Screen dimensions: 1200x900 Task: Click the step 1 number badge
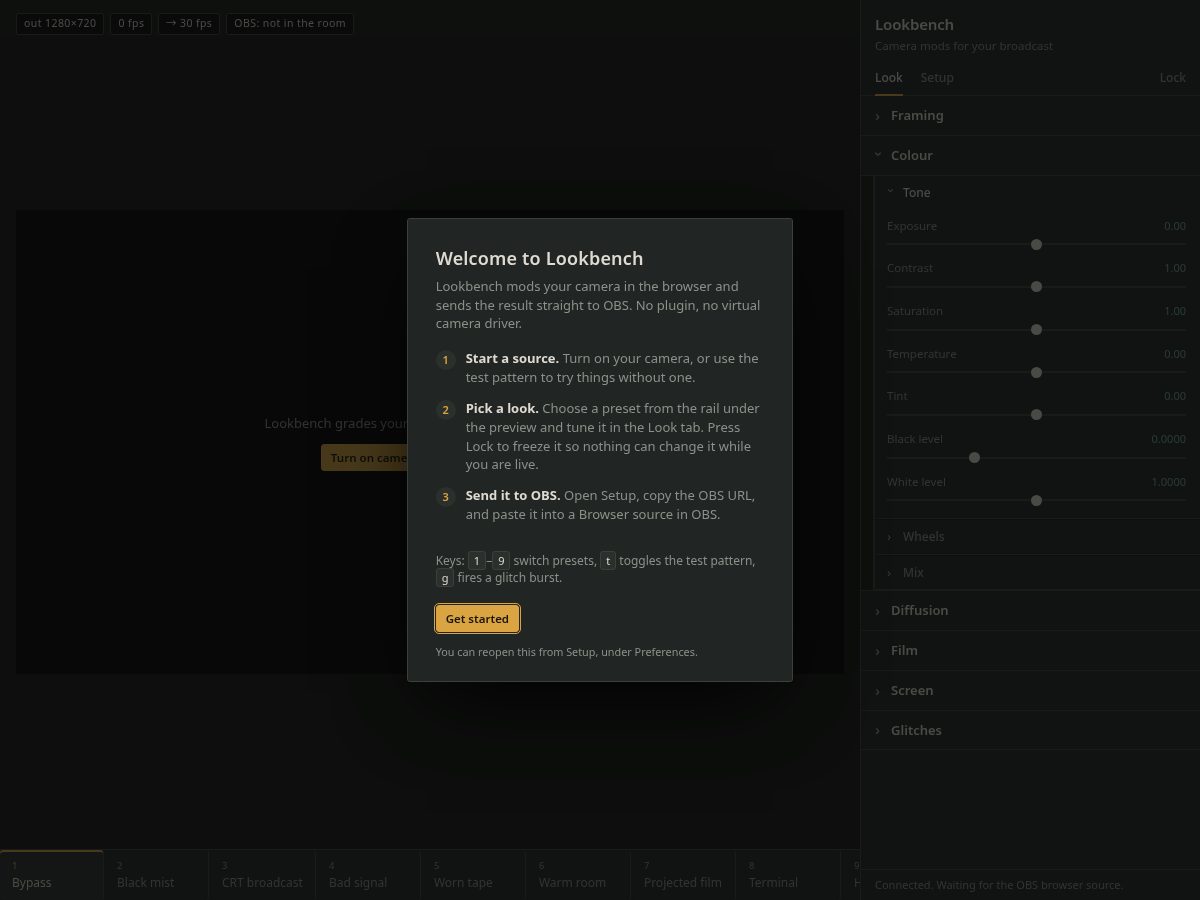[446, 360]
